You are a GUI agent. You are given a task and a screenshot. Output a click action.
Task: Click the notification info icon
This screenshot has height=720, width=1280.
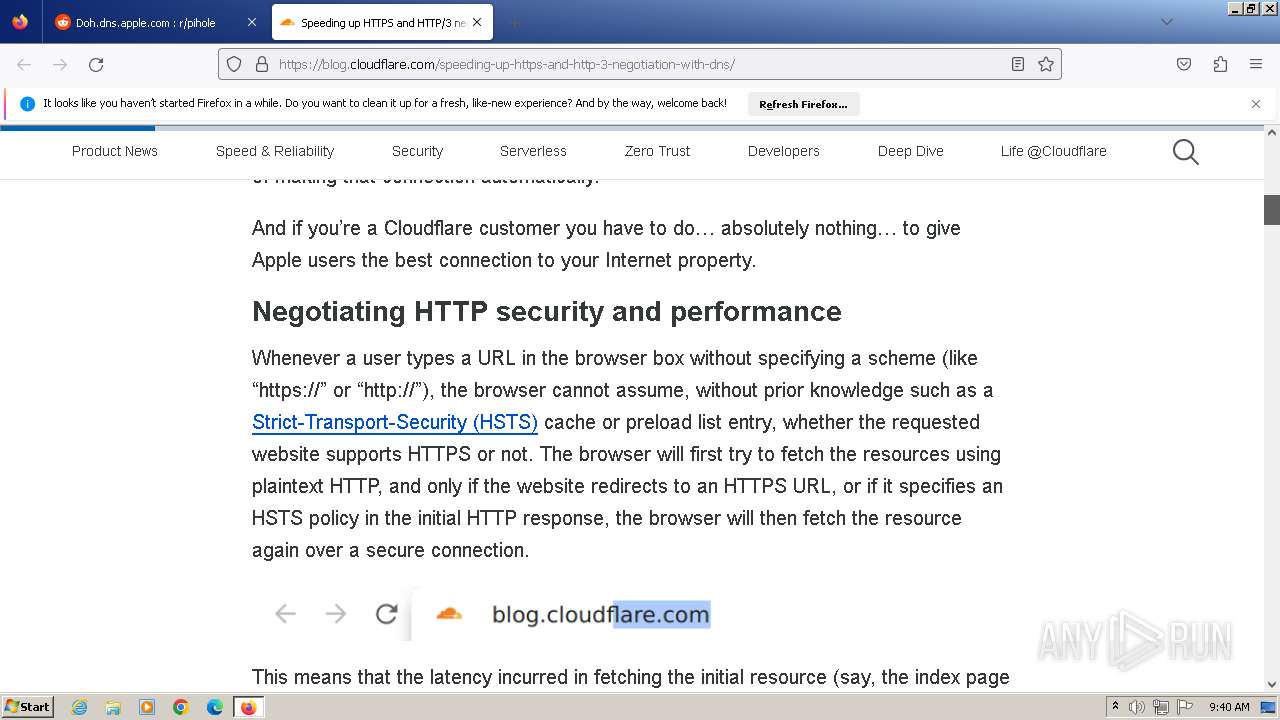(x=27, y=103)
